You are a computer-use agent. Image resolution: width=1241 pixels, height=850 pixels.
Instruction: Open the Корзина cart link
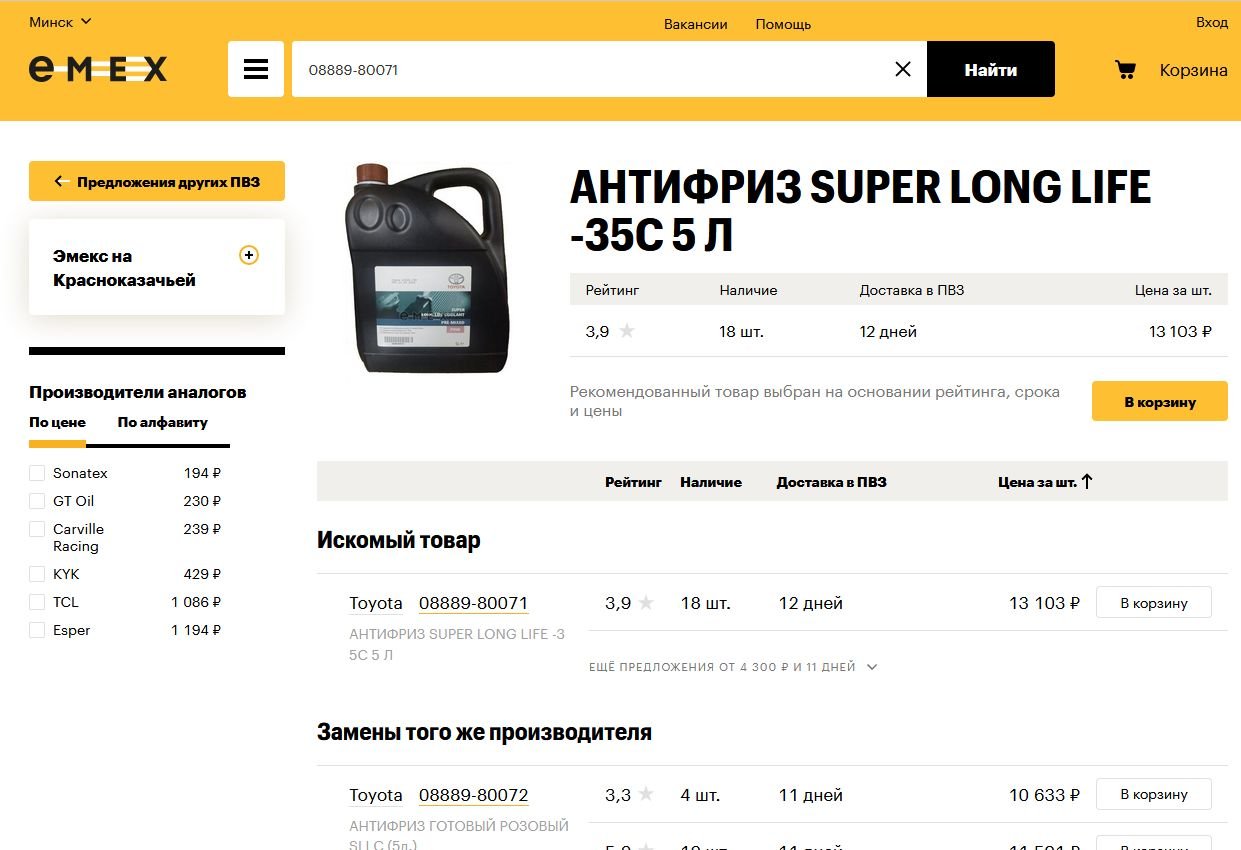coord(1193,70)
